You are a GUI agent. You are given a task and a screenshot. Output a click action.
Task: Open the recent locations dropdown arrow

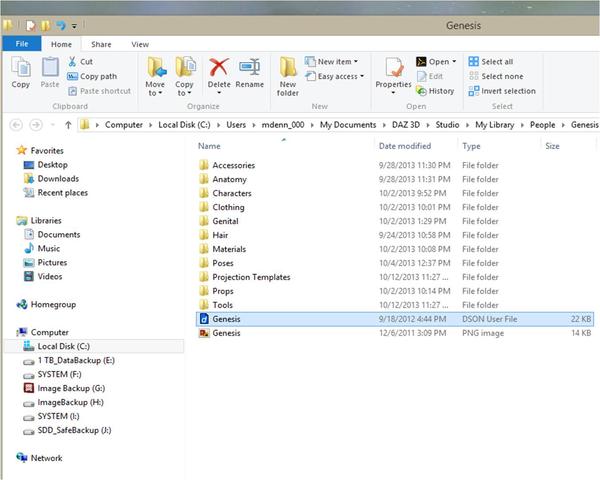pyautogui.click(x=53, y=125)
